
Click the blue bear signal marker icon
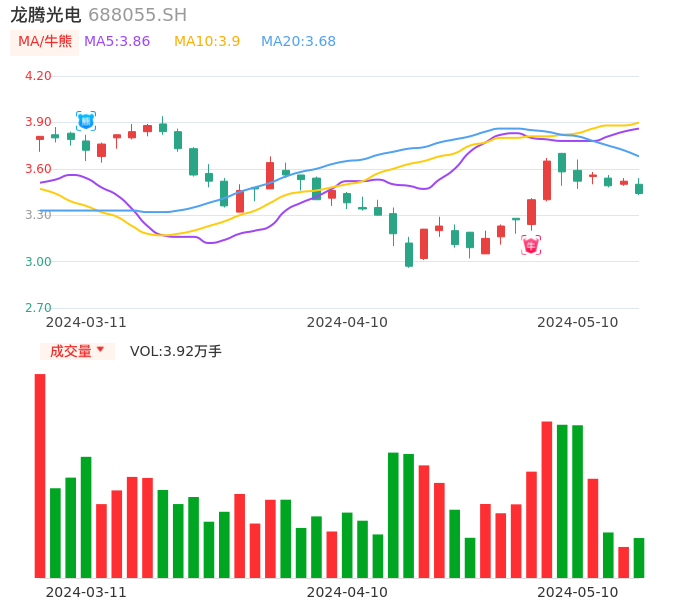coord(86,121)
